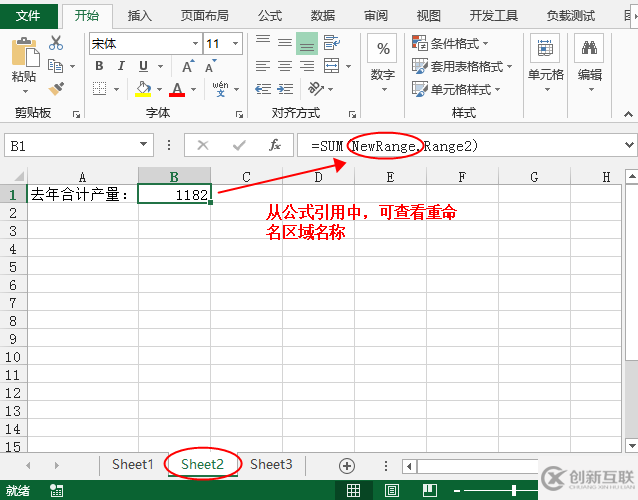Open 套用表格格式 menu

point(462,66)
